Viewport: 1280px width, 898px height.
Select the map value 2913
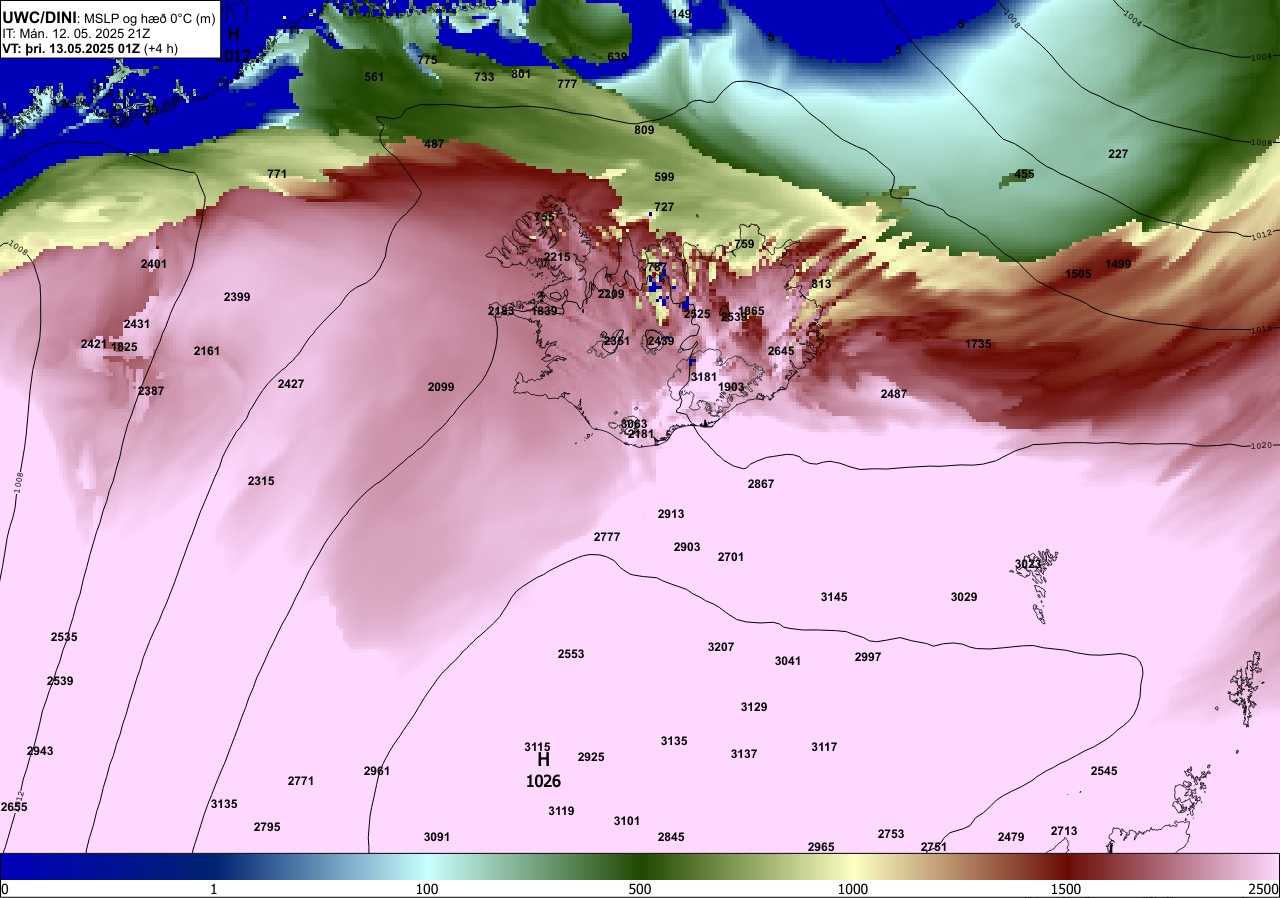click(x=671, y=514)
